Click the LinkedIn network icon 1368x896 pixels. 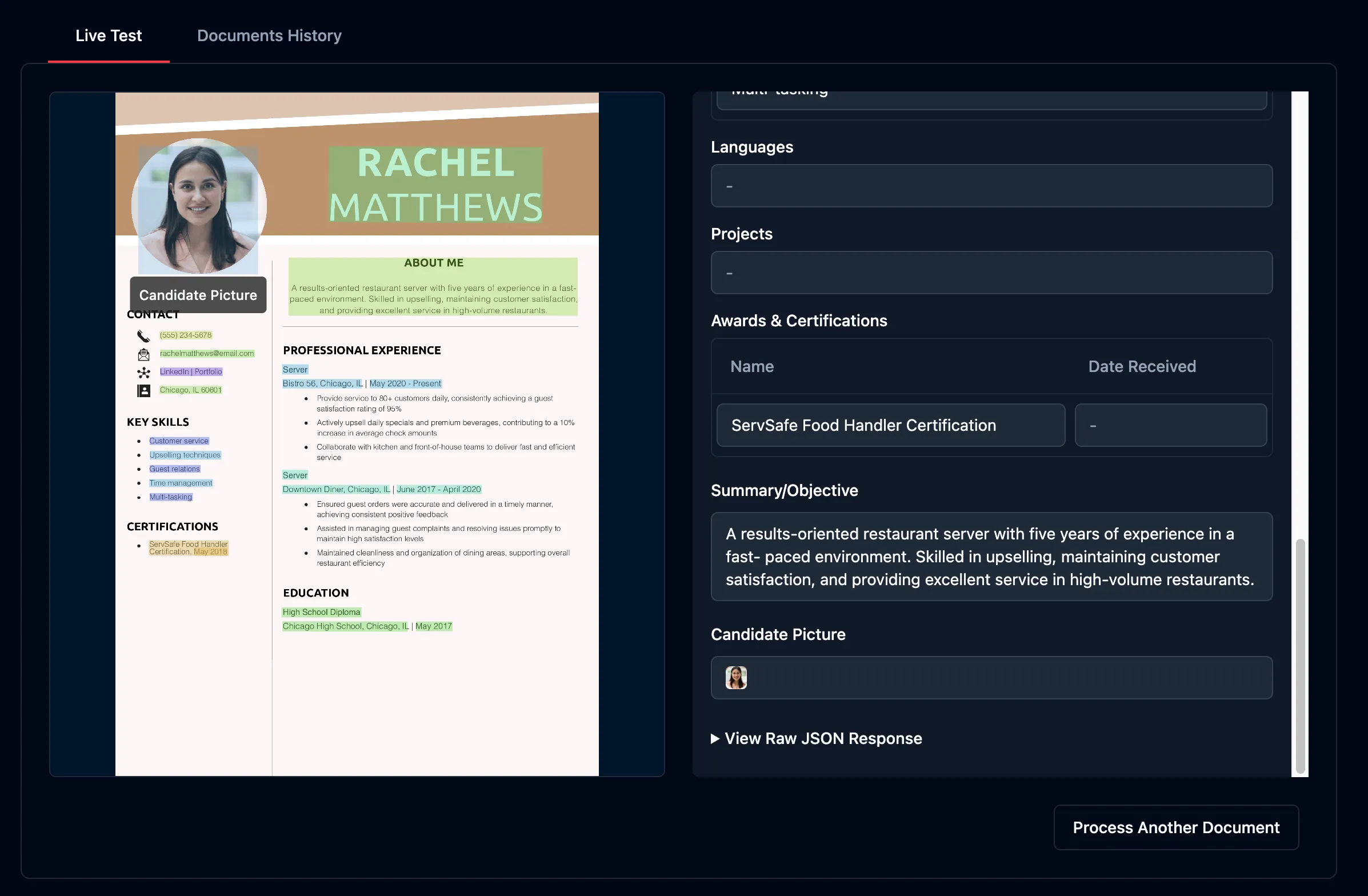pos(143,372)
